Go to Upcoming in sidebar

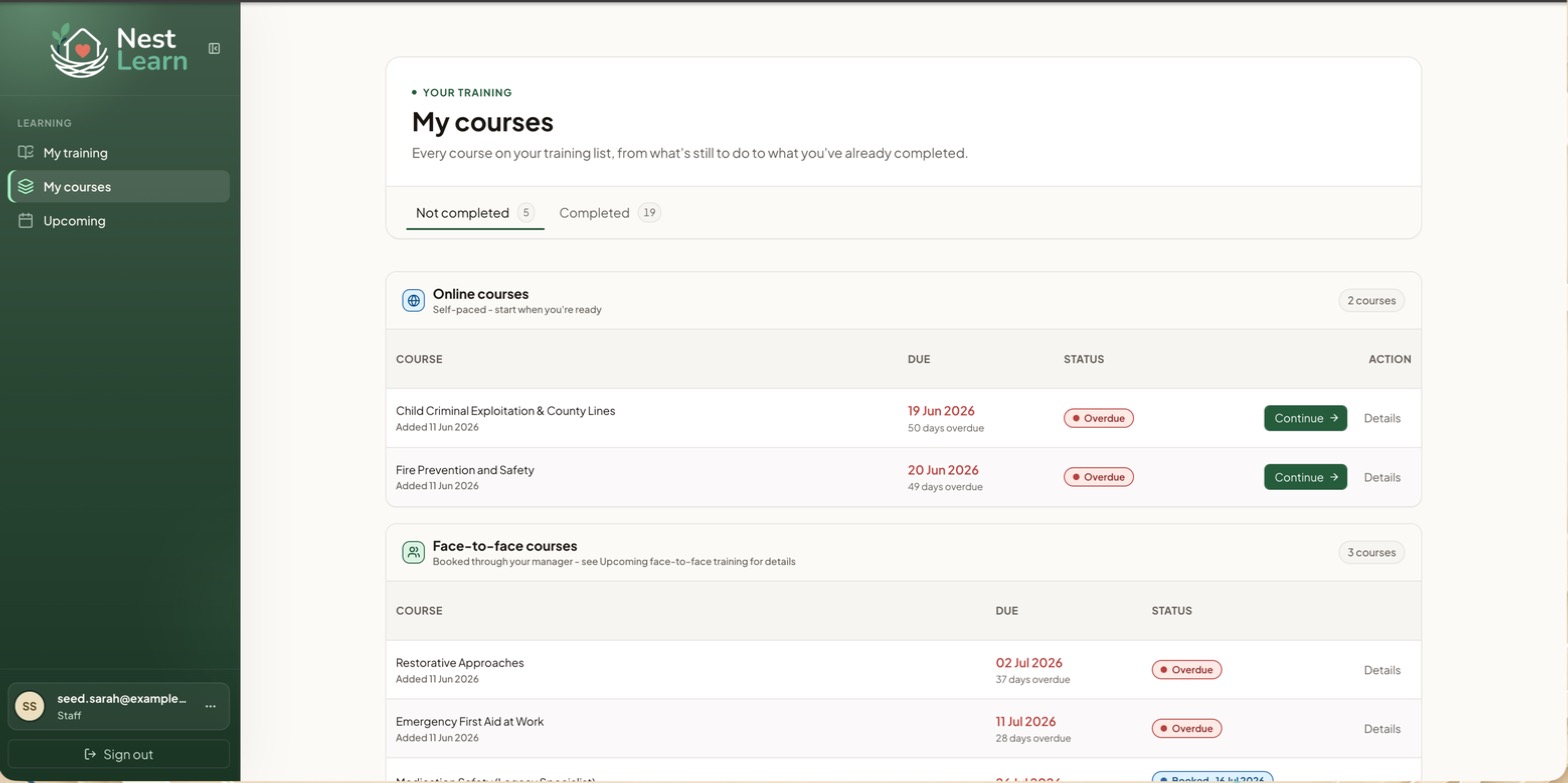tap(118, 221)
